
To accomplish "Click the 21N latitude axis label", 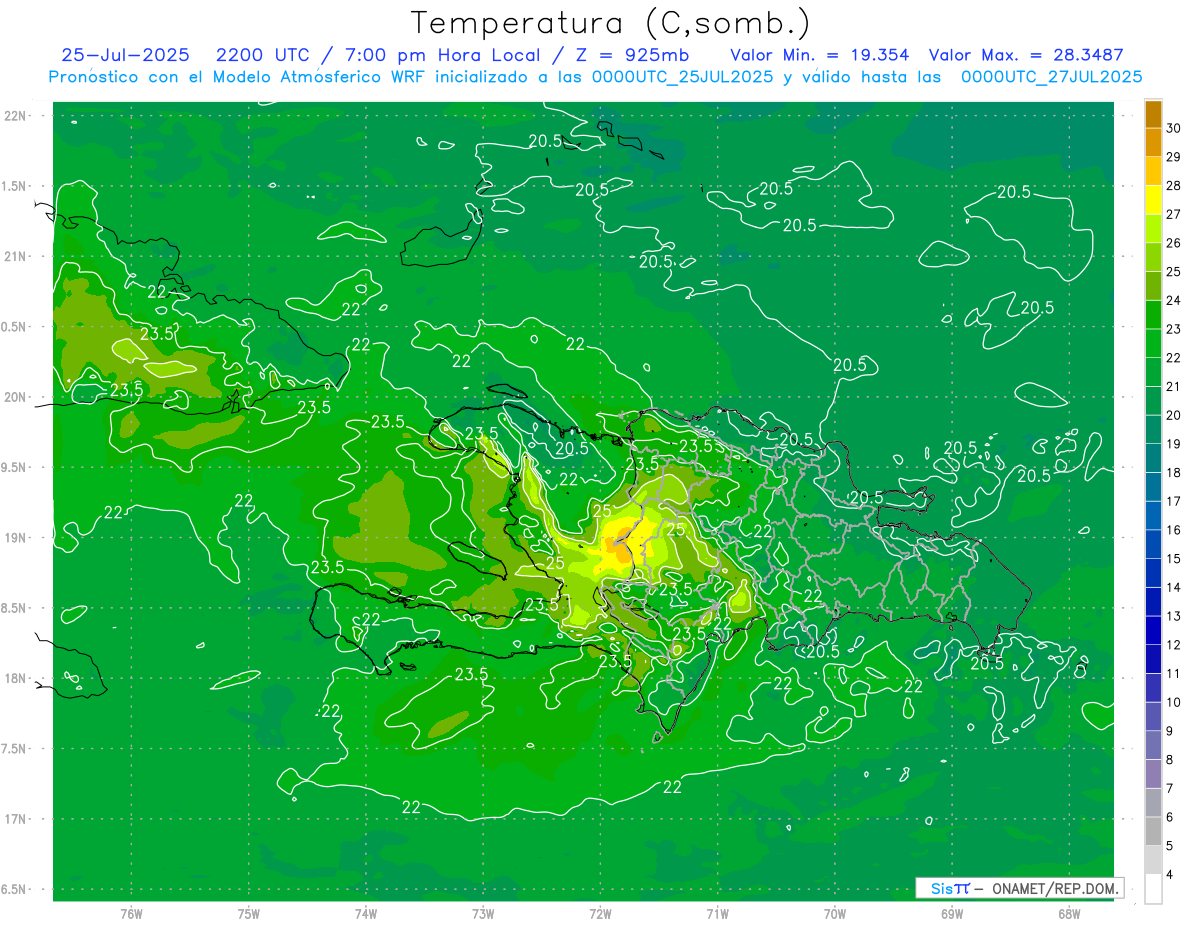I will [x=16, y=256].
